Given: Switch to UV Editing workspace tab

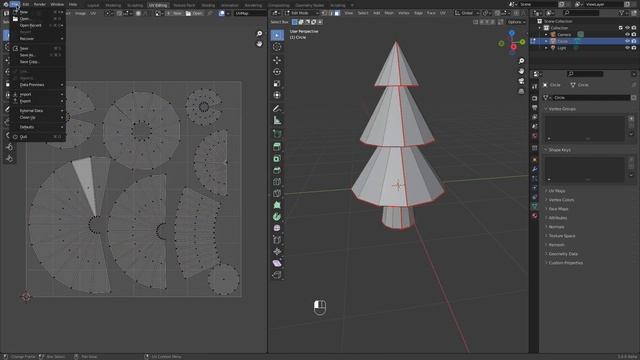Looking at the screenshot, I should tap(158, 5).
